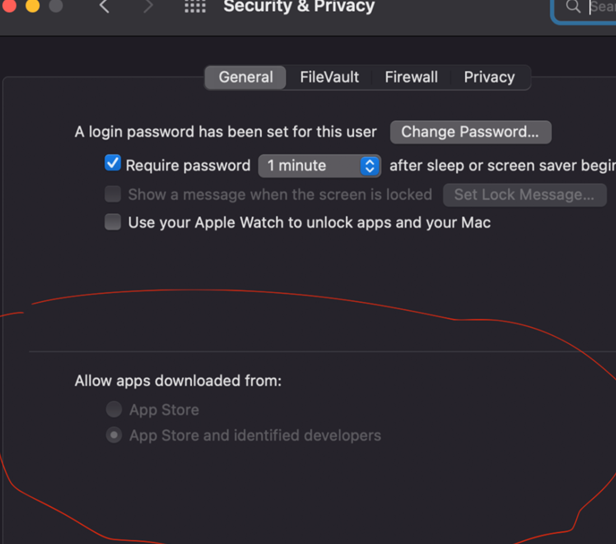Click the Change Password button
The width and height of the screenshot is (616, 544).
pos(470,132)
